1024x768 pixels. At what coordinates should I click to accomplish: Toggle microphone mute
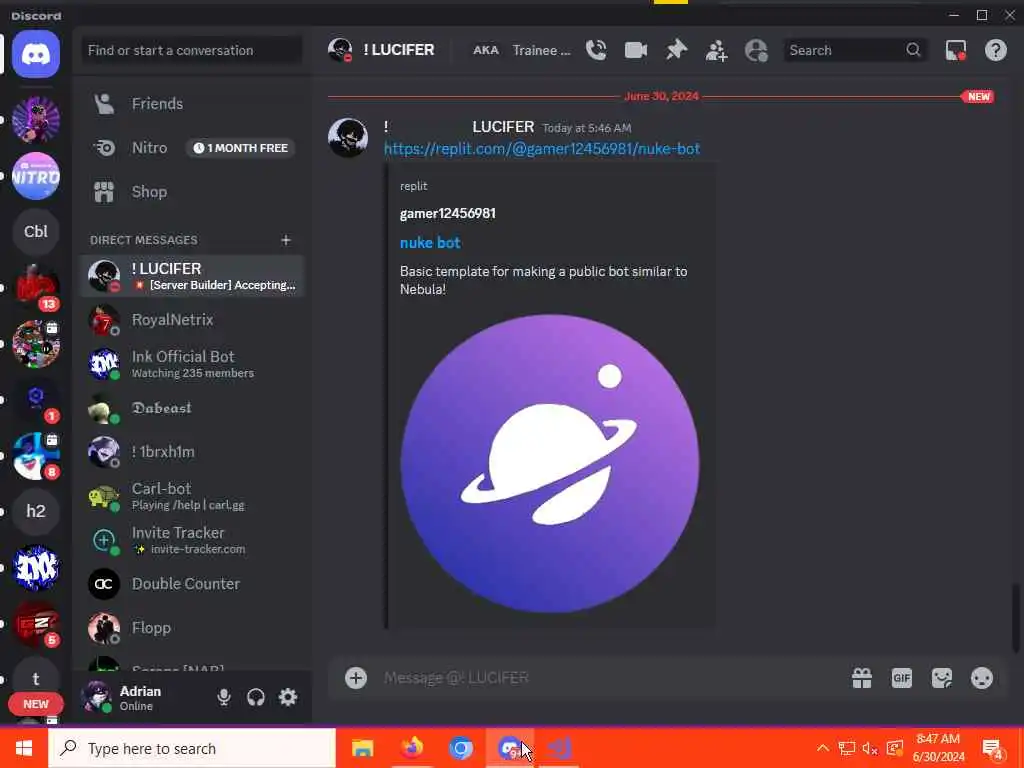223,697
